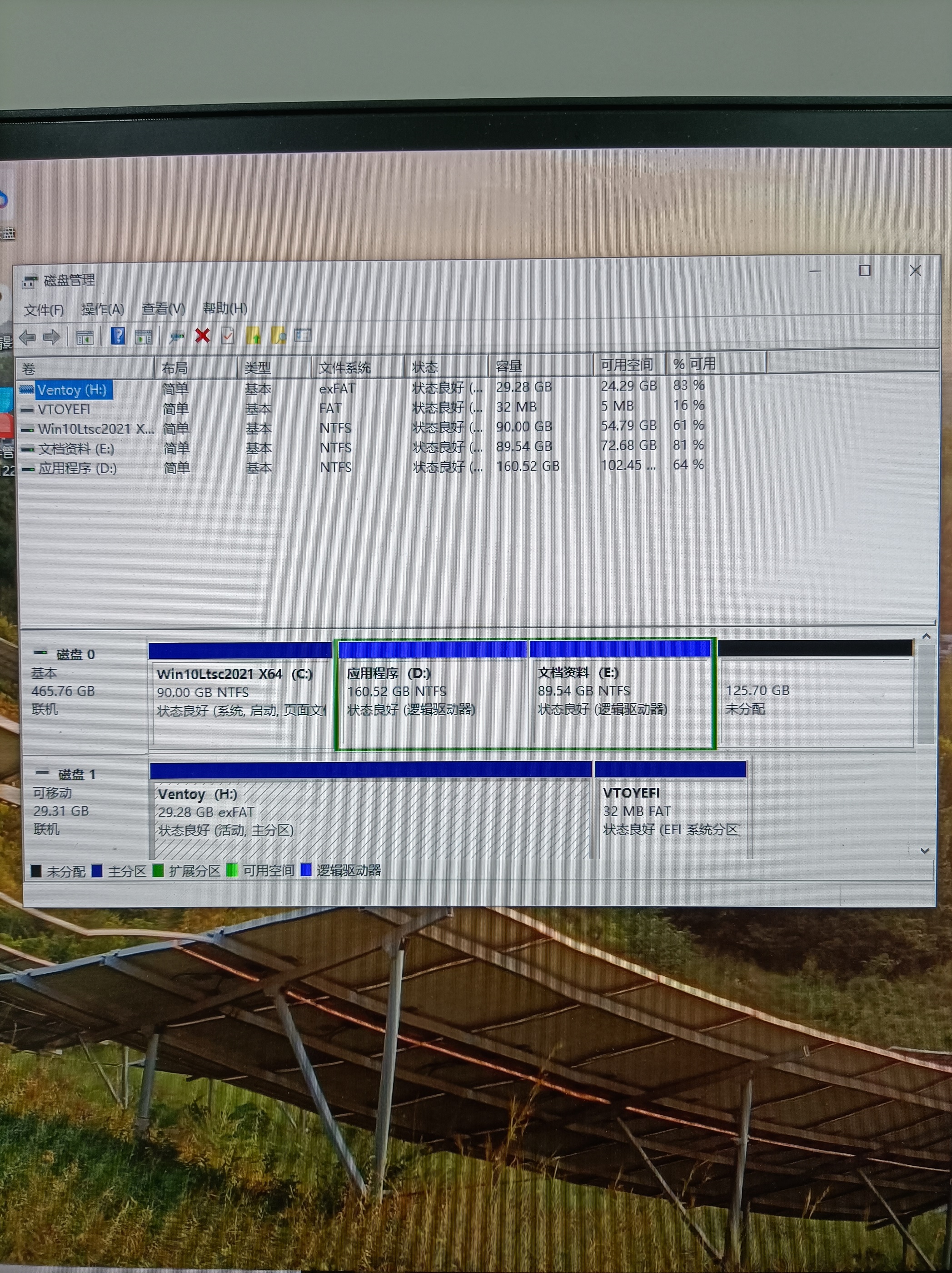Click the Back arrow toolbar icon
Image resolution: width=952 pixels, height=1273 pixels.
click(27, 338)
